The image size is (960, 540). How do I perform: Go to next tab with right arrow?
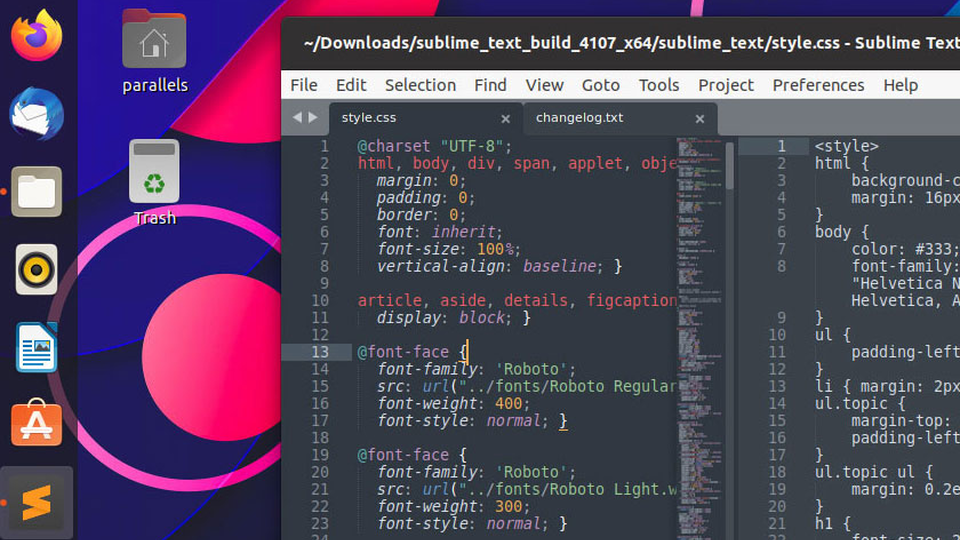[x=313, y=117]
